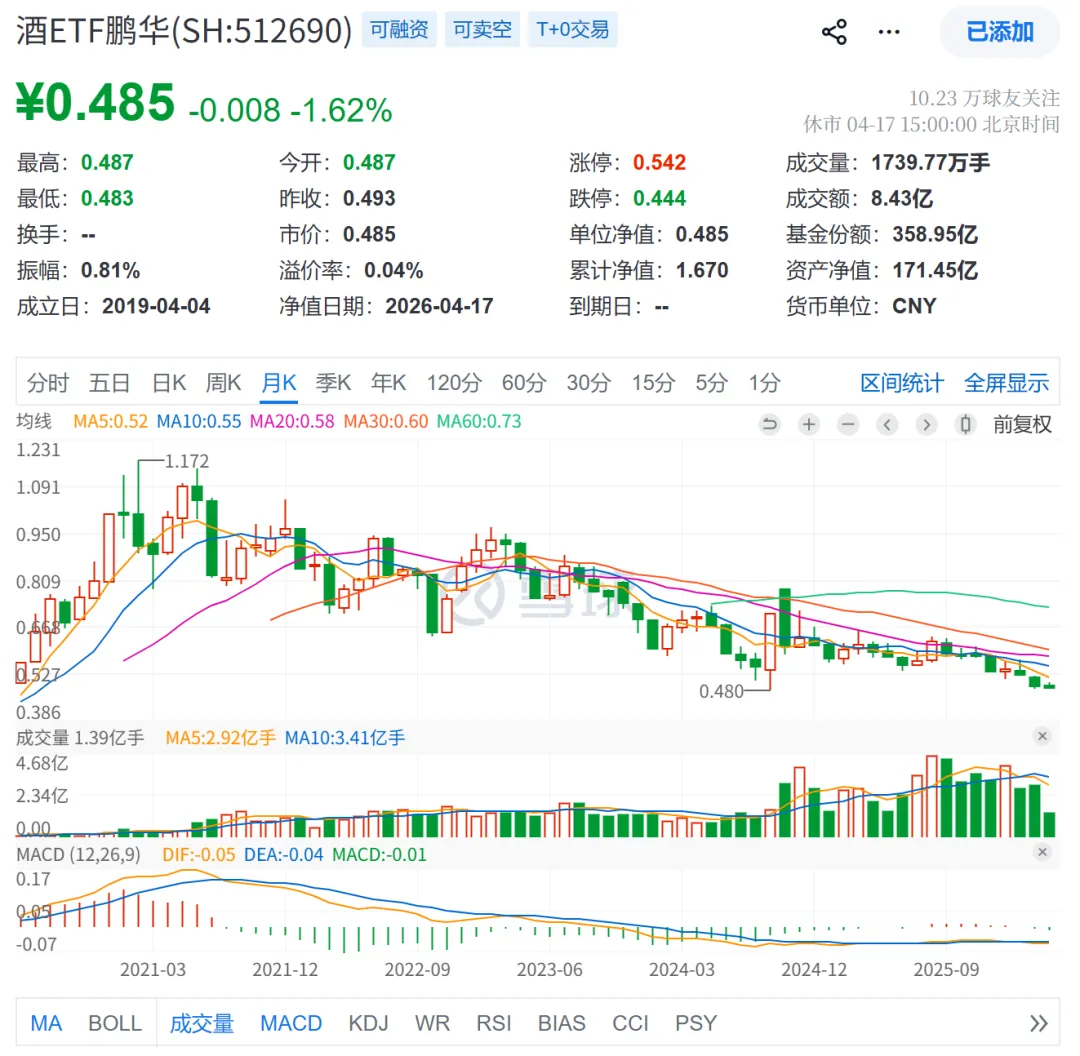
Task: Switch to the 日K chart tab
Action: (169, 382)
